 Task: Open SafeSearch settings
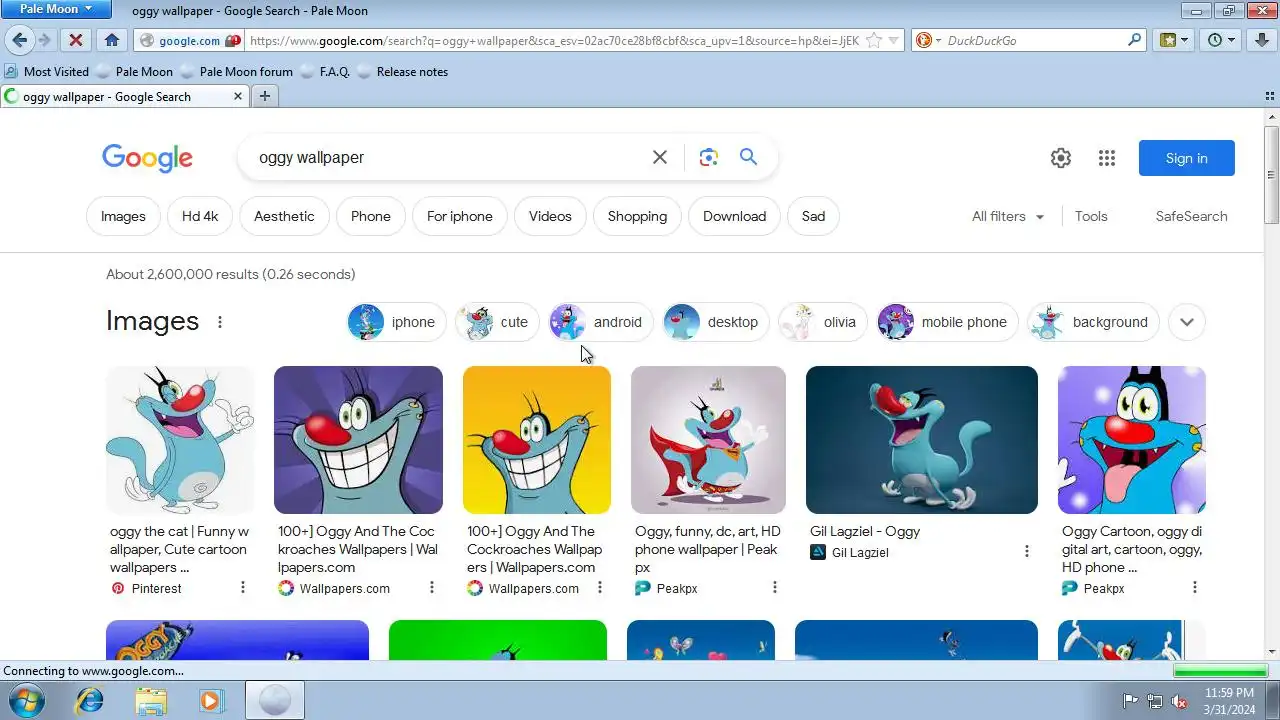pyautogui.click(x=1191, y=216)
